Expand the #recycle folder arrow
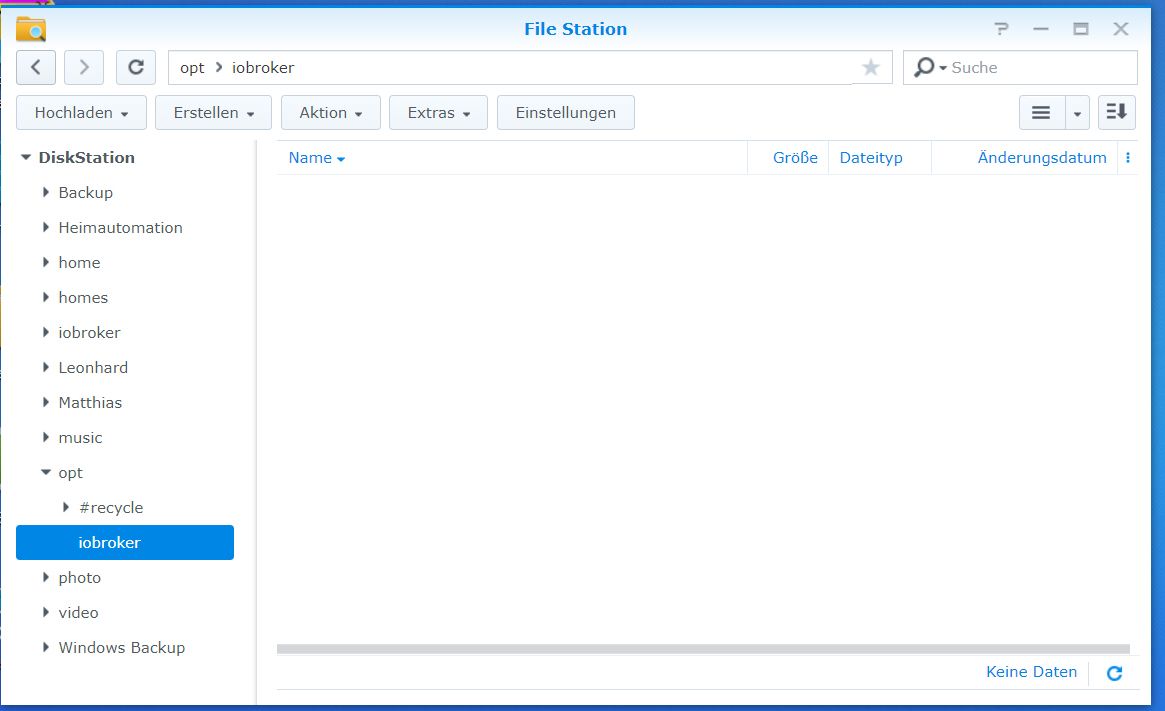This screenshot has width=1165, height=711. pos(66,507)
